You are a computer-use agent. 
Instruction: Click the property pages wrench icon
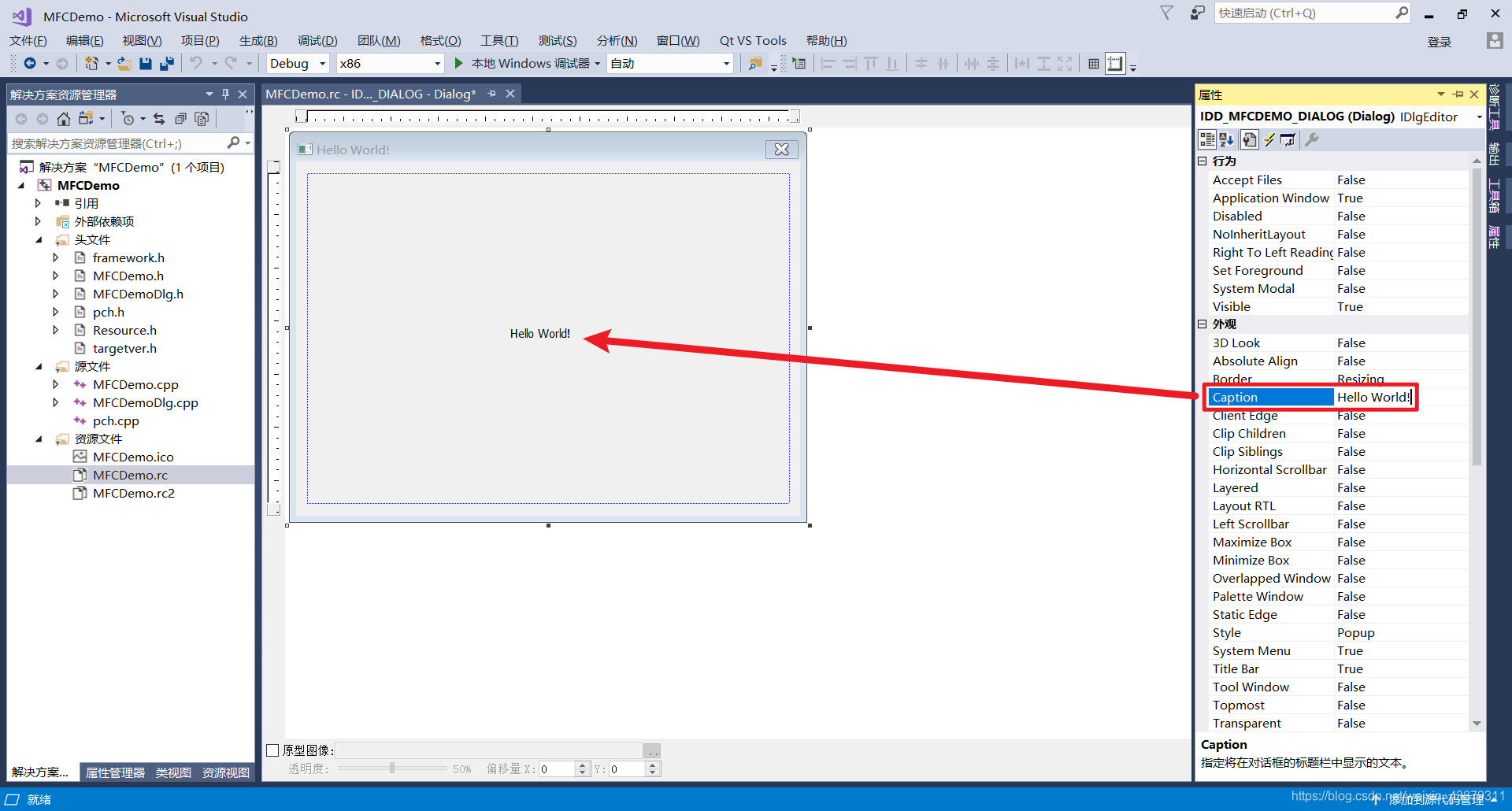pos(1311,139)
